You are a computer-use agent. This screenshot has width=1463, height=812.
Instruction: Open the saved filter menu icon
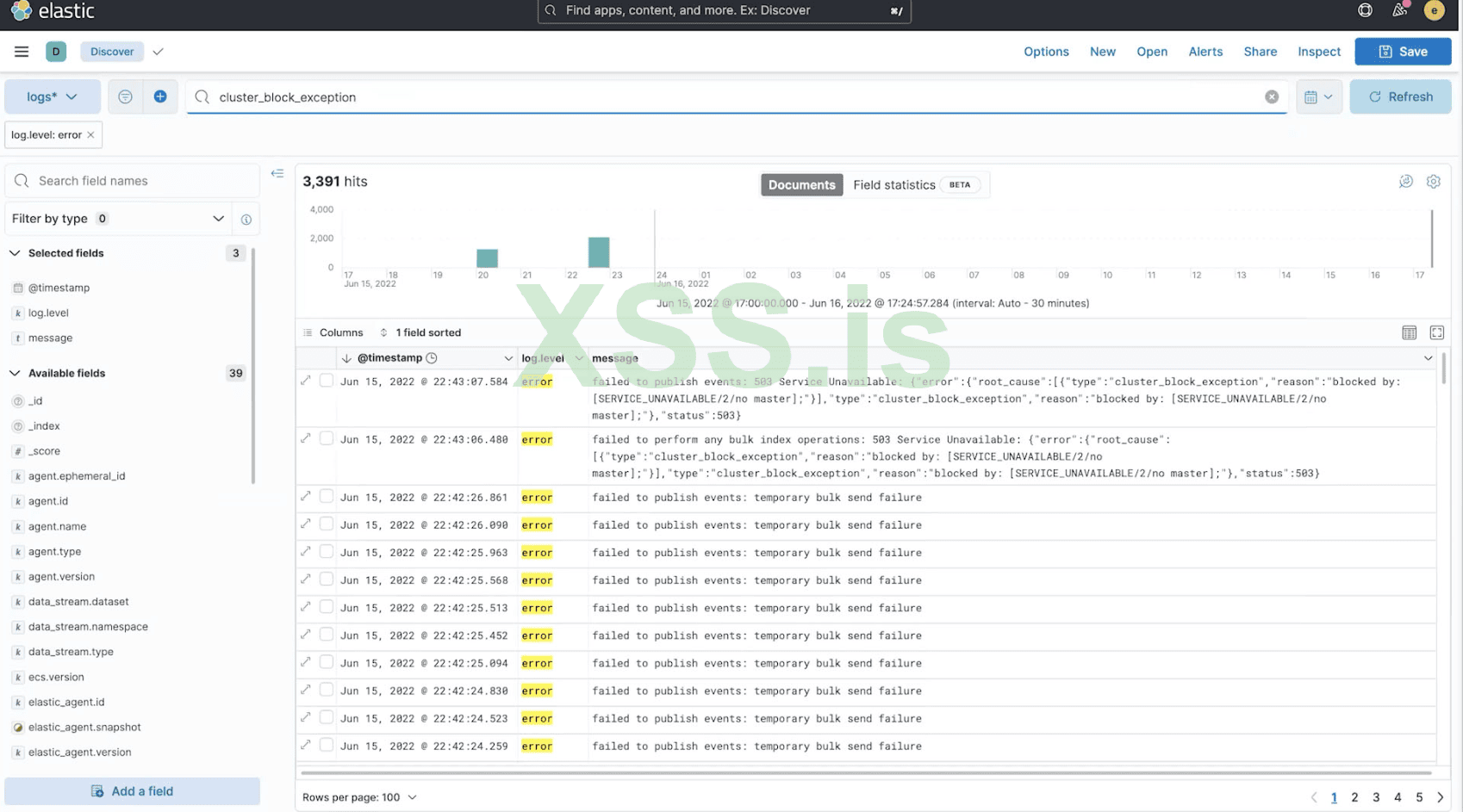[x=126, y=96]
